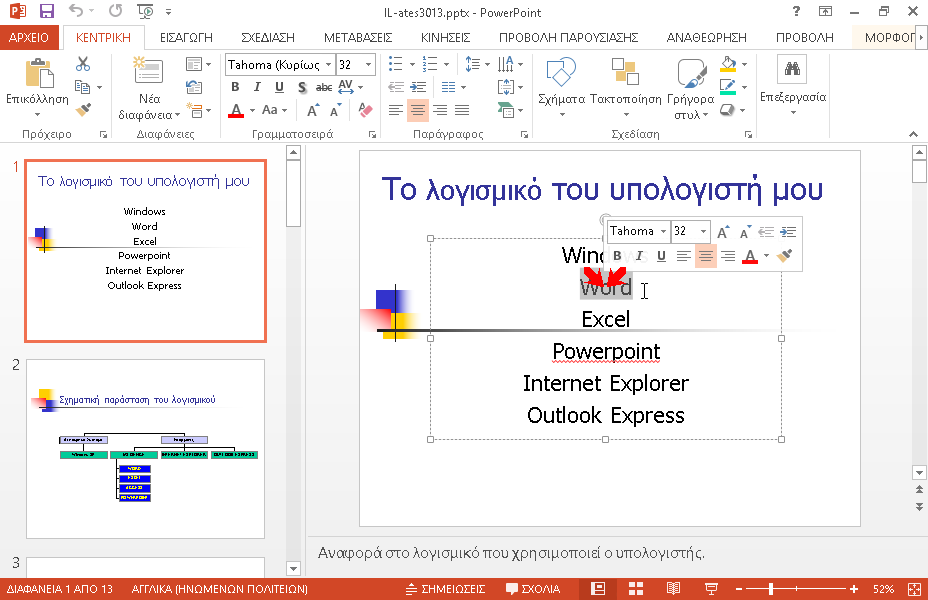This screenshot has width=928, height=600.
Task: Click the slide Reset icon
Action: click(194, 88)
